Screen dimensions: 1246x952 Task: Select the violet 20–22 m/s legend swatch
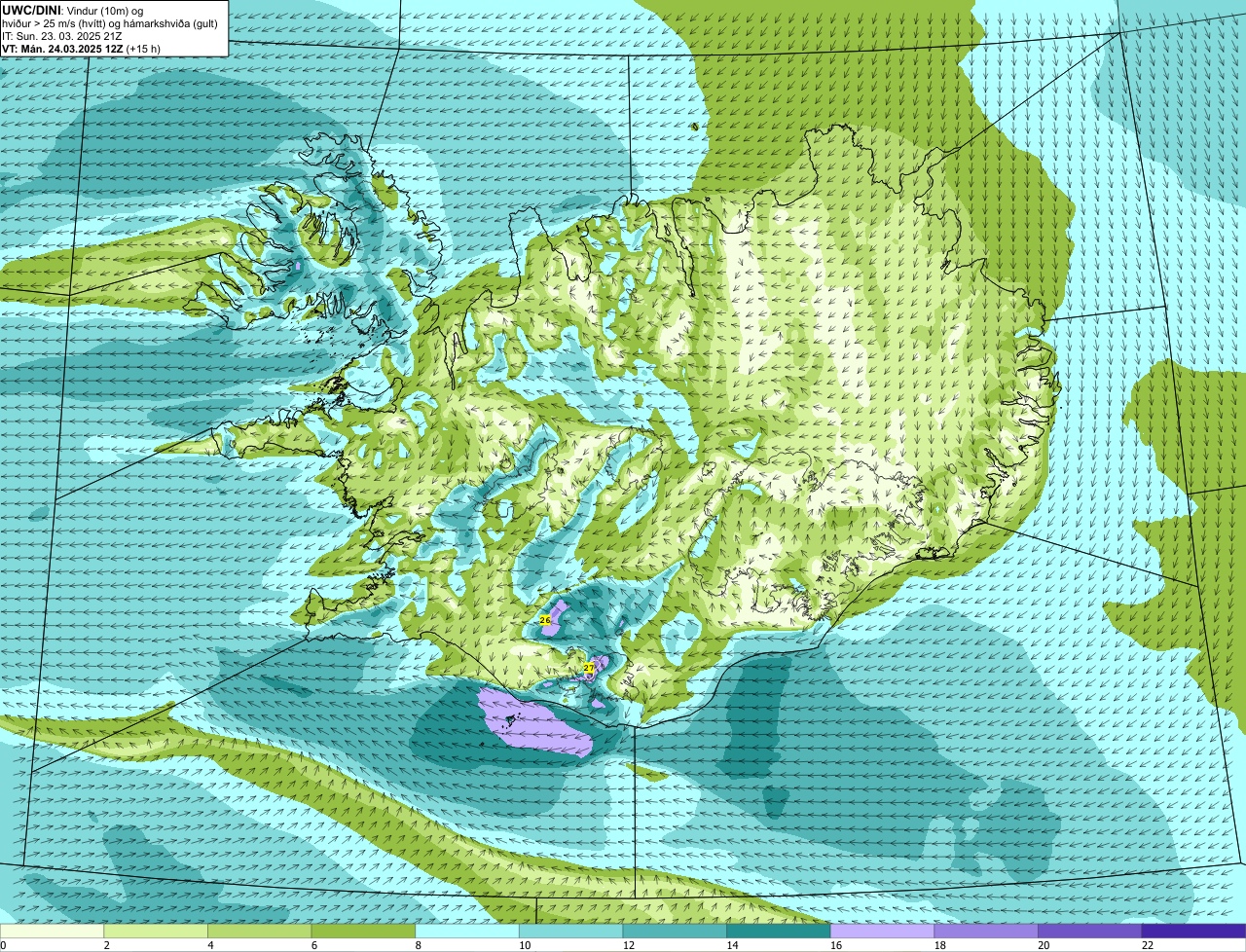[x=1090, y=931]
